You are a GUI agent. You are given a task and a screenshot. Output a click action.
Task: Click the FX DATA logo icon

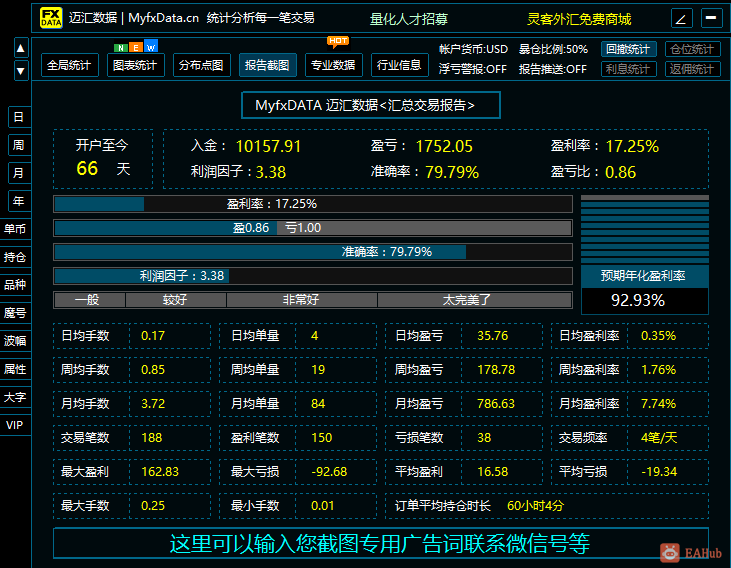tap(51, 18)
